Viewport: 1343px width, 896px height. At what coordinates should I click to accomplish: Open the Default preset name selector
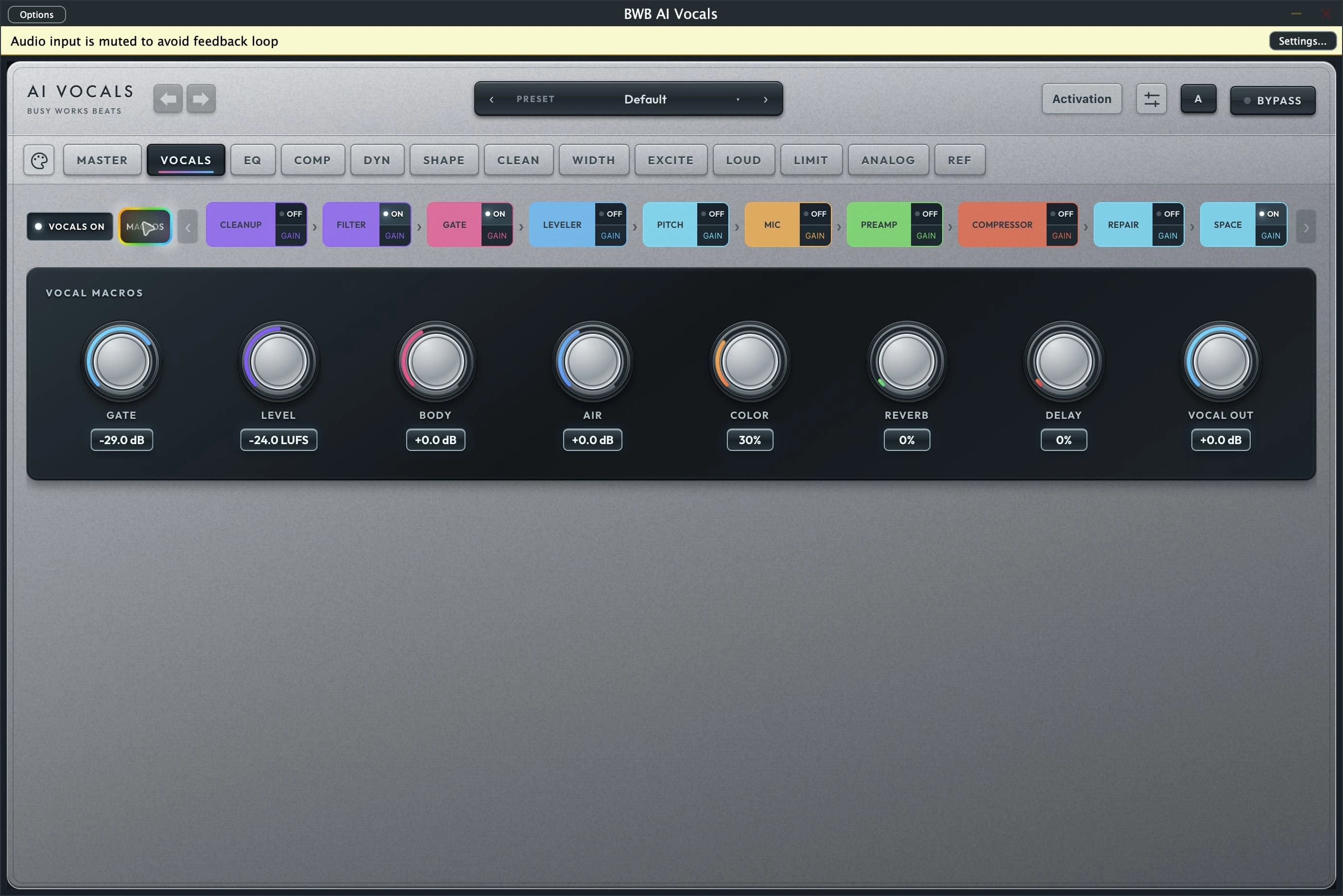click(x=645, y=100)
